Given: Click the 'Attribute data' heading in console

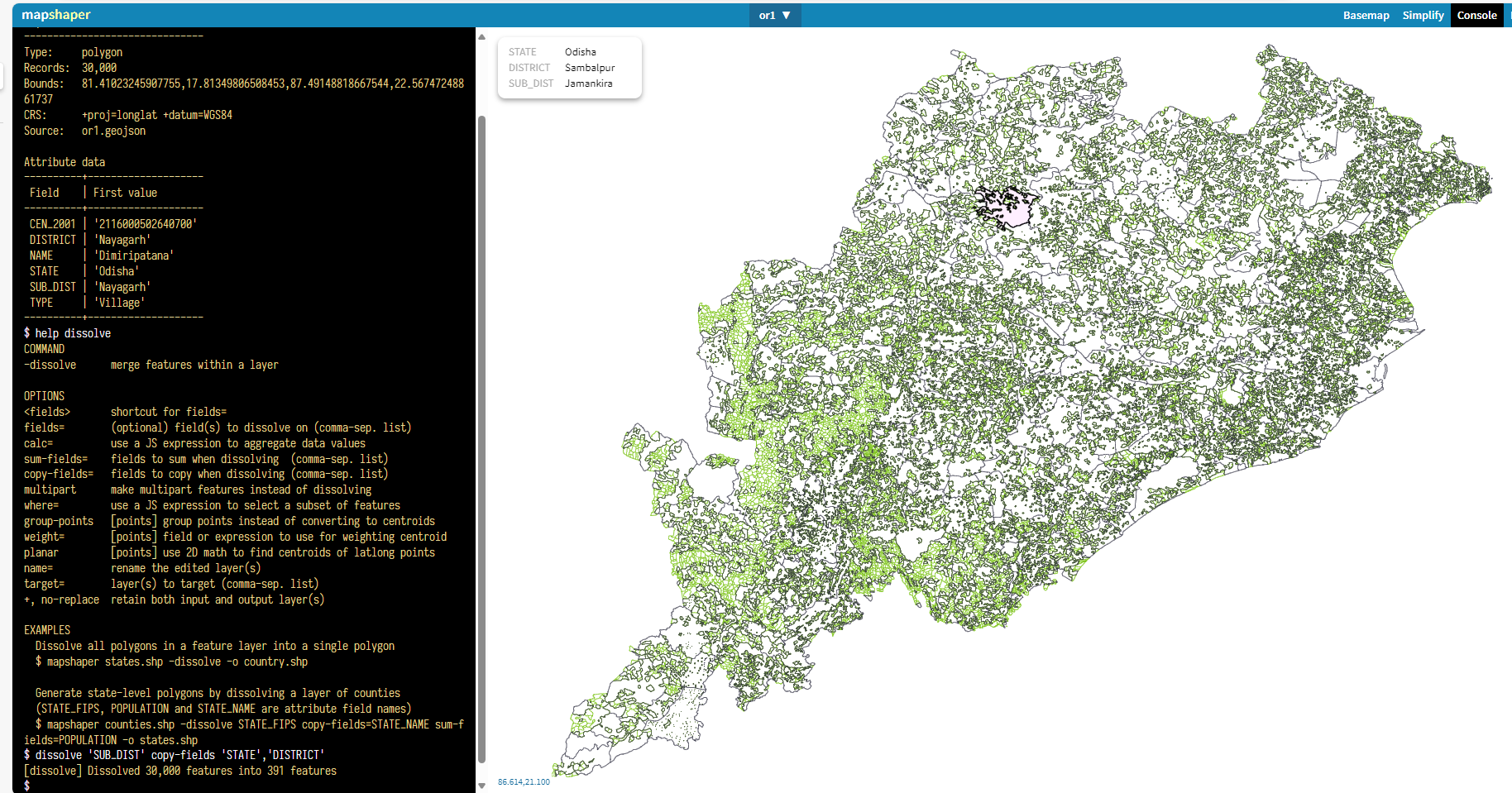Looking at the screenshot, I should tap(64, 162).
